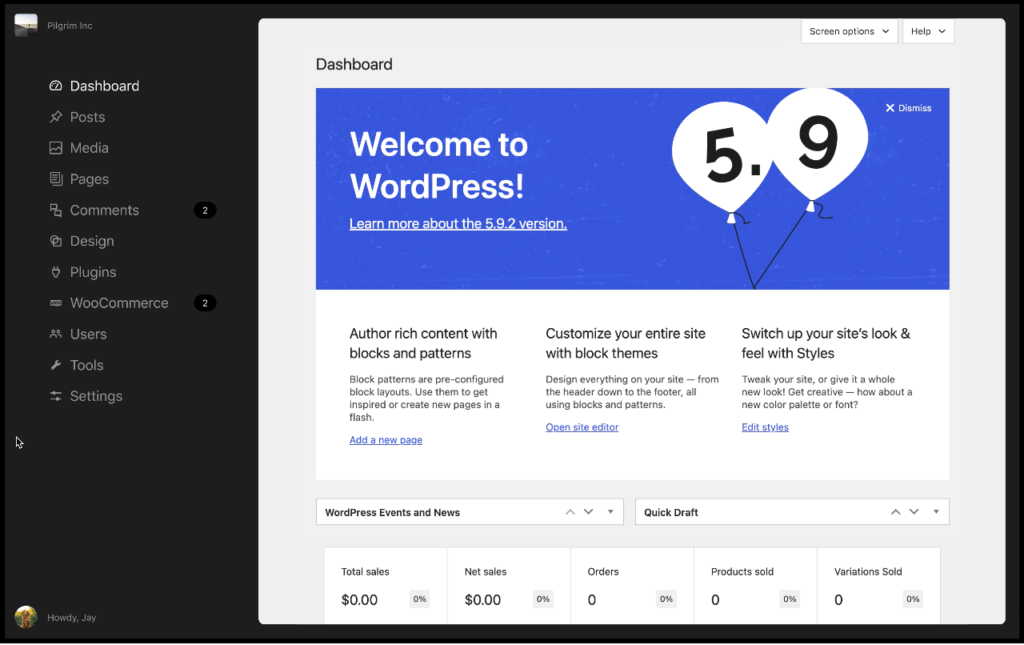Screen dimensions: 1024x645
Task: Click the Variations Sold label
Action: 868,572
